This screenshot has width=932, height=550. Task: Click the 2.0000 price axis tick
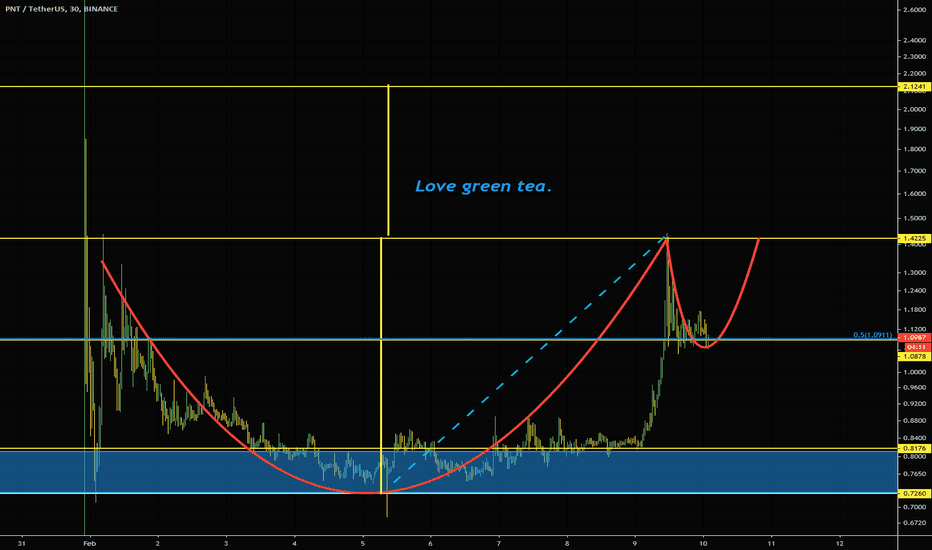(914, 109)
